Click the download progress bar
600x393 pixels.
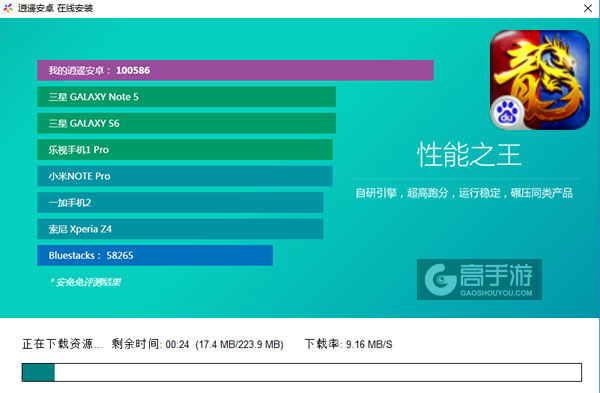point(302,372)
